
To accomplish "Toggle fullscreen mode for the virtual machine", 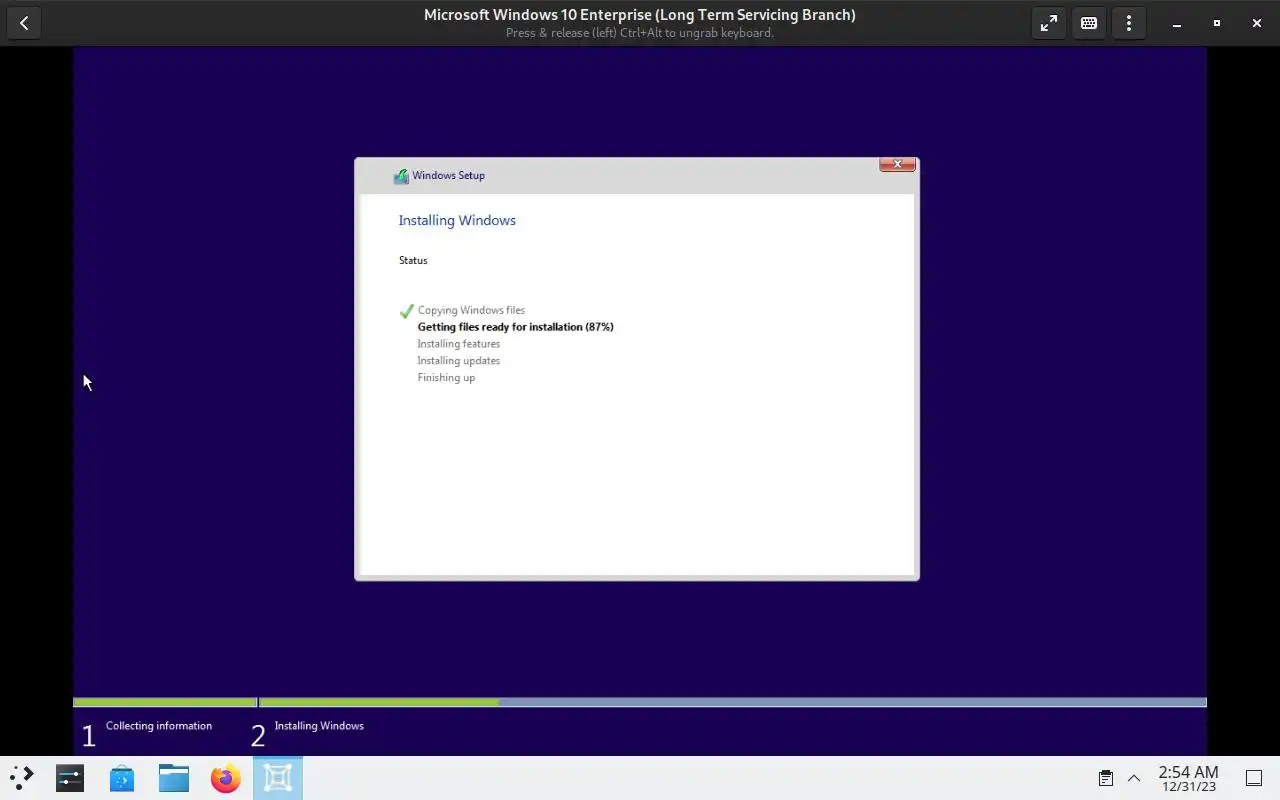I will (x=1049, y=23).
